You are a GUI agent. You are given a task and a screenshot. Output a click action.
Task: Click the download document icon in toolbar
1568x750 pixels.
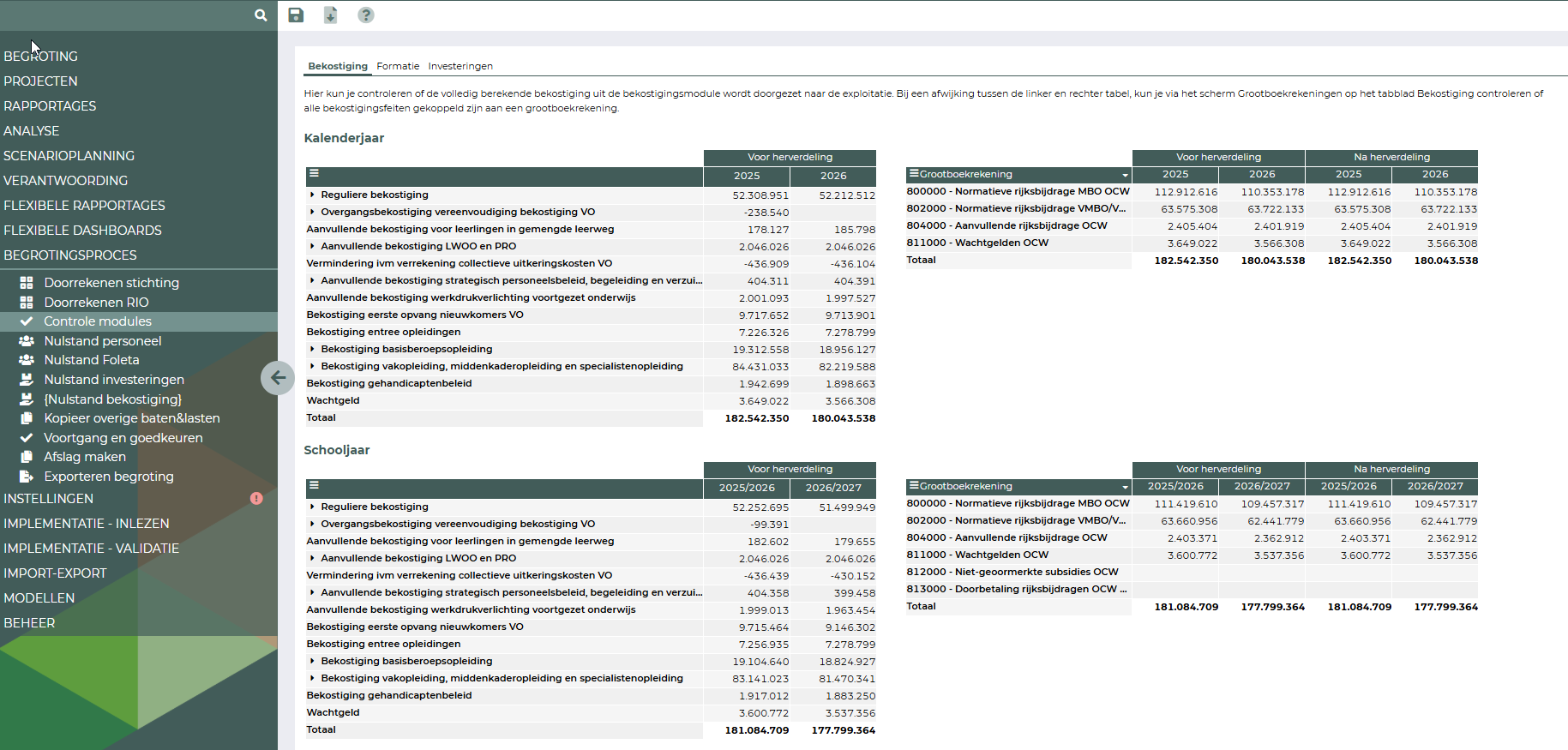[331, 15]
